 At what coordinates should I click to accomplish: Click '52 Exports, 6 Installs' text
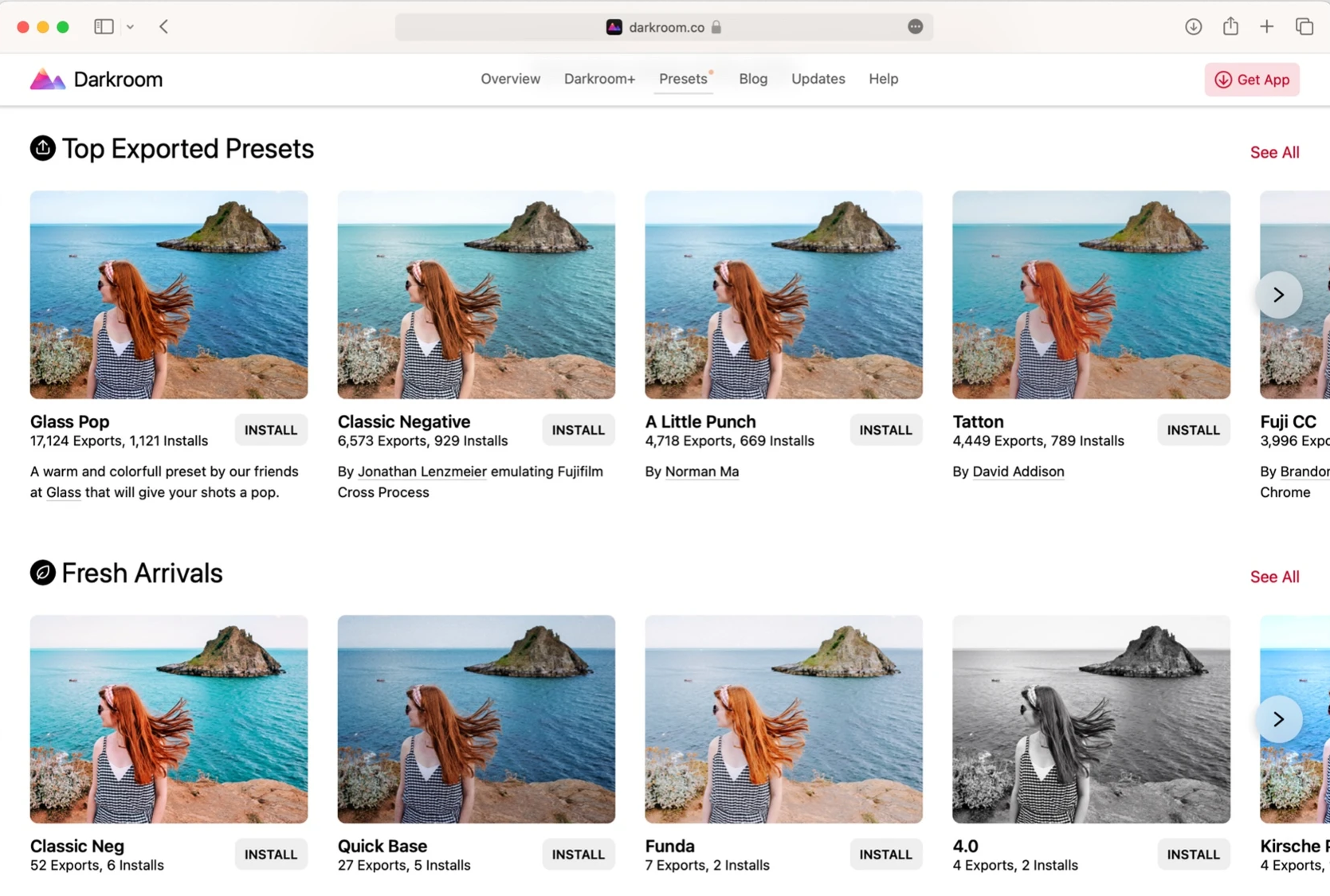pos(97,865)
